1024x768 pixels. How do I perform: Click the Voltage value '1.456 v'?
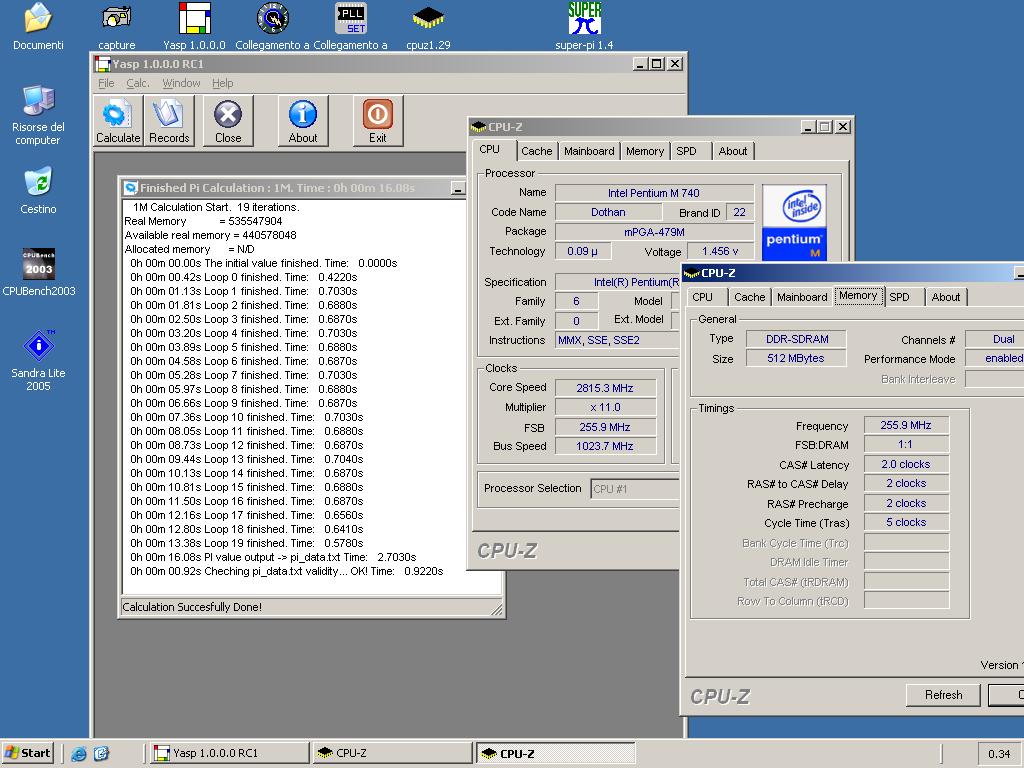(x=720, y=251)
